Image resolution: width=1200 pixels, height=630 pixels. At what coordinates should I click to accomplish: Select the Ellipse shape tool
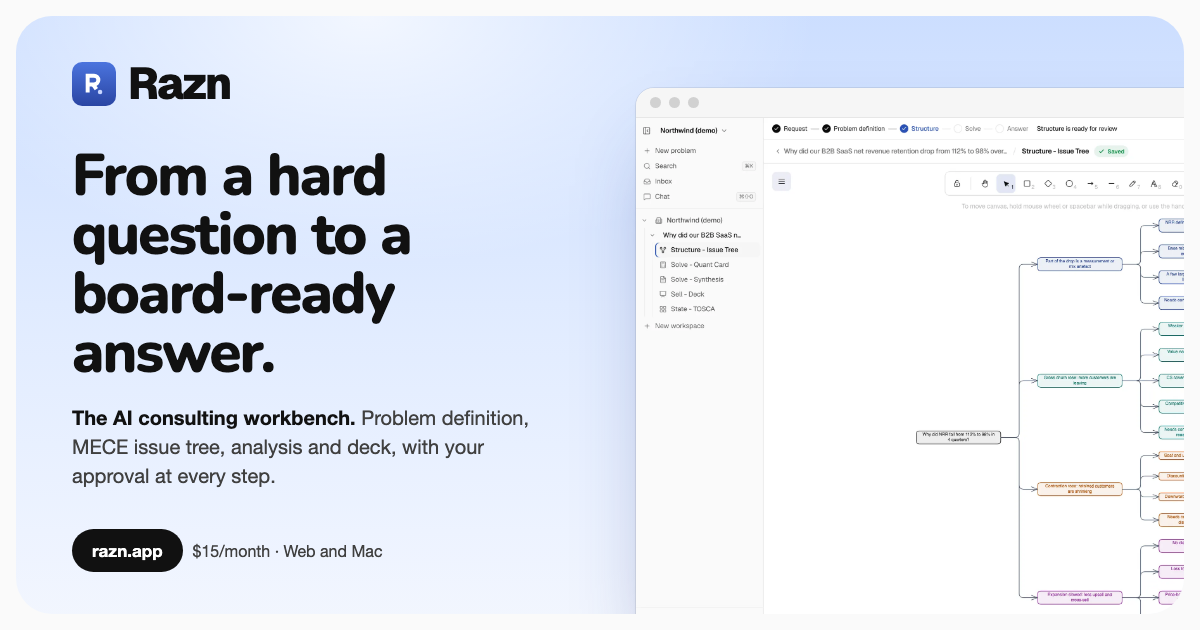1070,183
